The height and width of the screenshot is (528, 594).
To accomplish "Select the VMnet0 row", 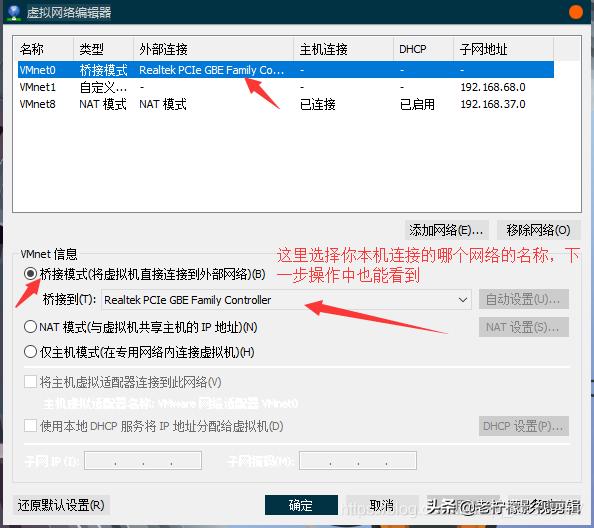I will pyautogui.click(x=286, y=70).
